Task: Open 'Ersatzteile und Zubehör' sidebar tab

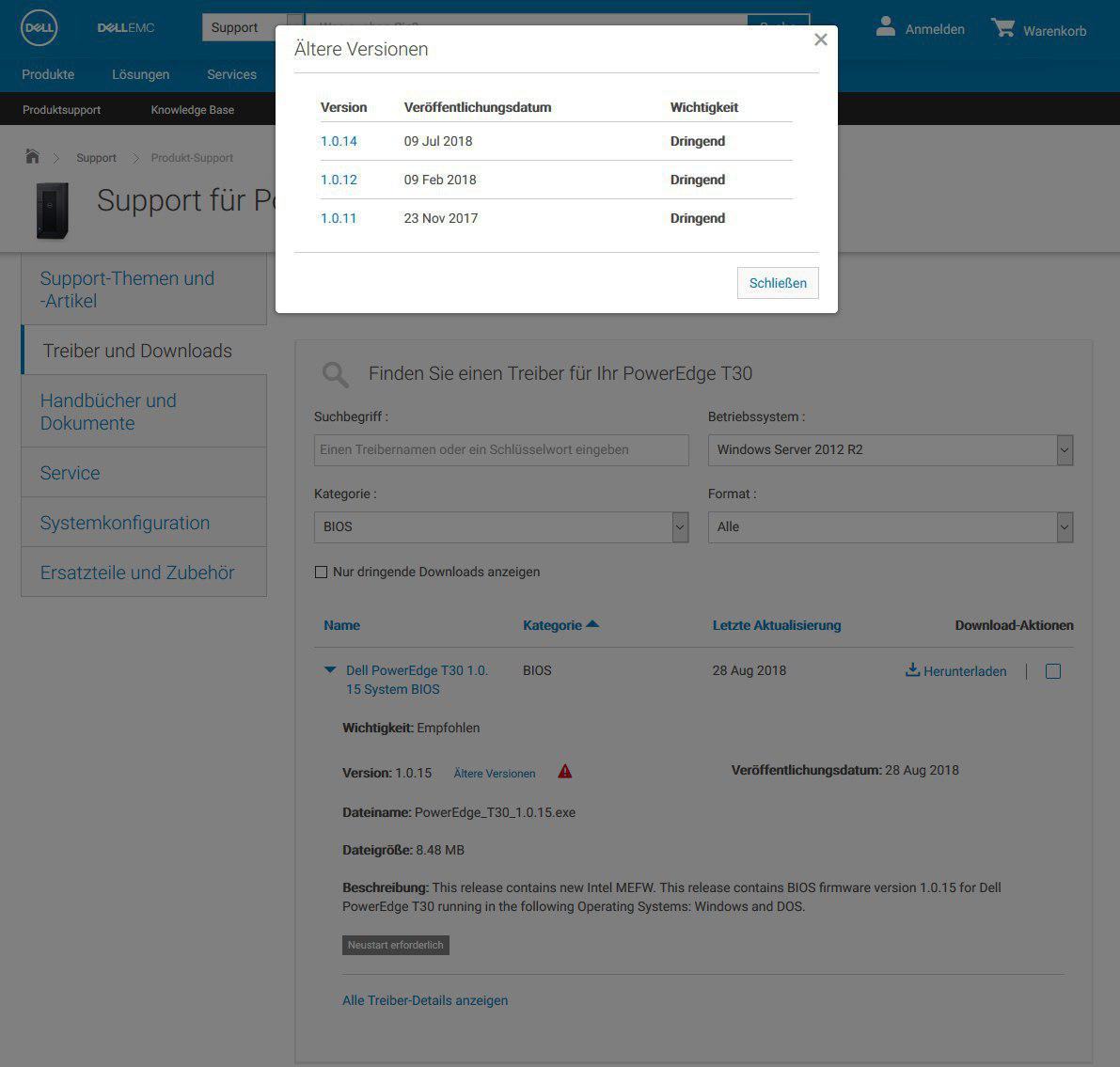Action: (144, 573)
